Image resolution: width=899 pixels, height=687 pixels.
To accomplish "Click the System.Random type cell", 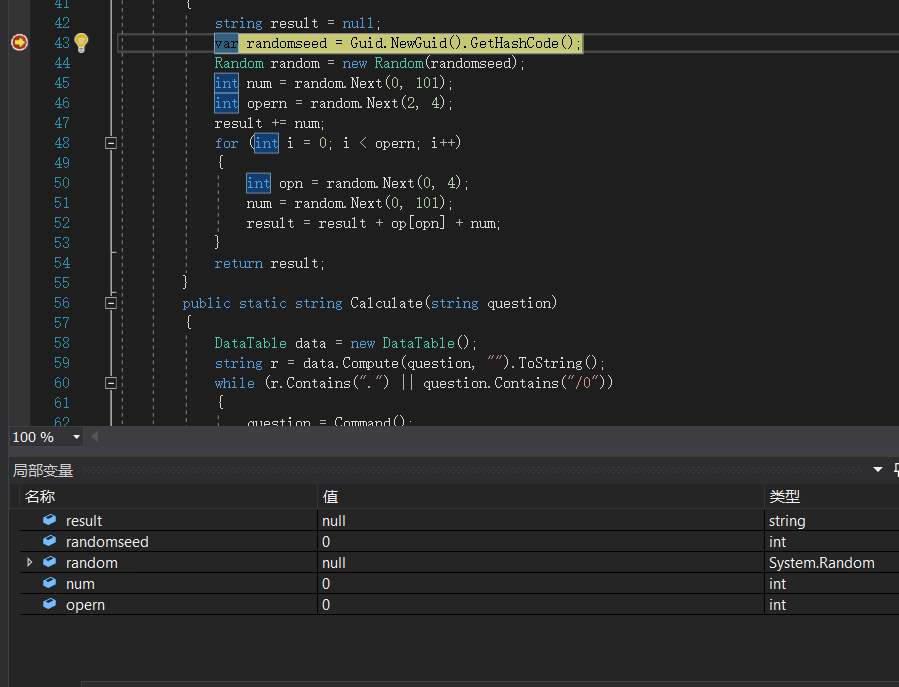I will point(821,563).
